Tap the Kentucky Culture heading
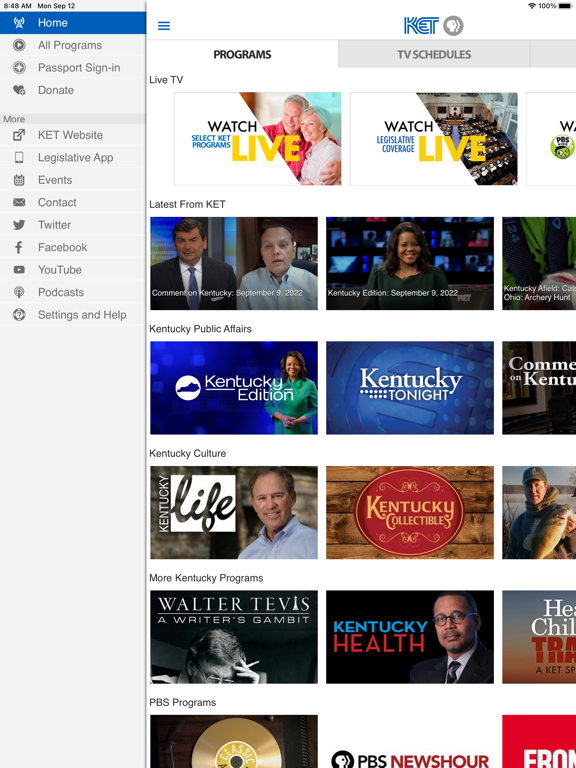The width and height of the screenshot is (576, 768). click(x=188, y=453)
